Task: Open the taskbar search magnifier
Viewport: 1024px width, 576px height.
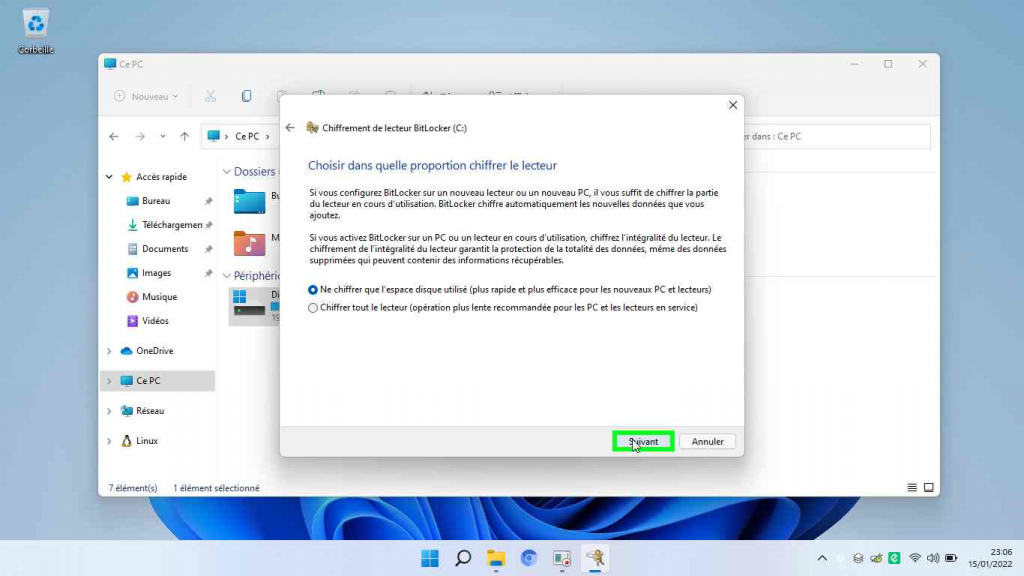Action: coord(463,558)
